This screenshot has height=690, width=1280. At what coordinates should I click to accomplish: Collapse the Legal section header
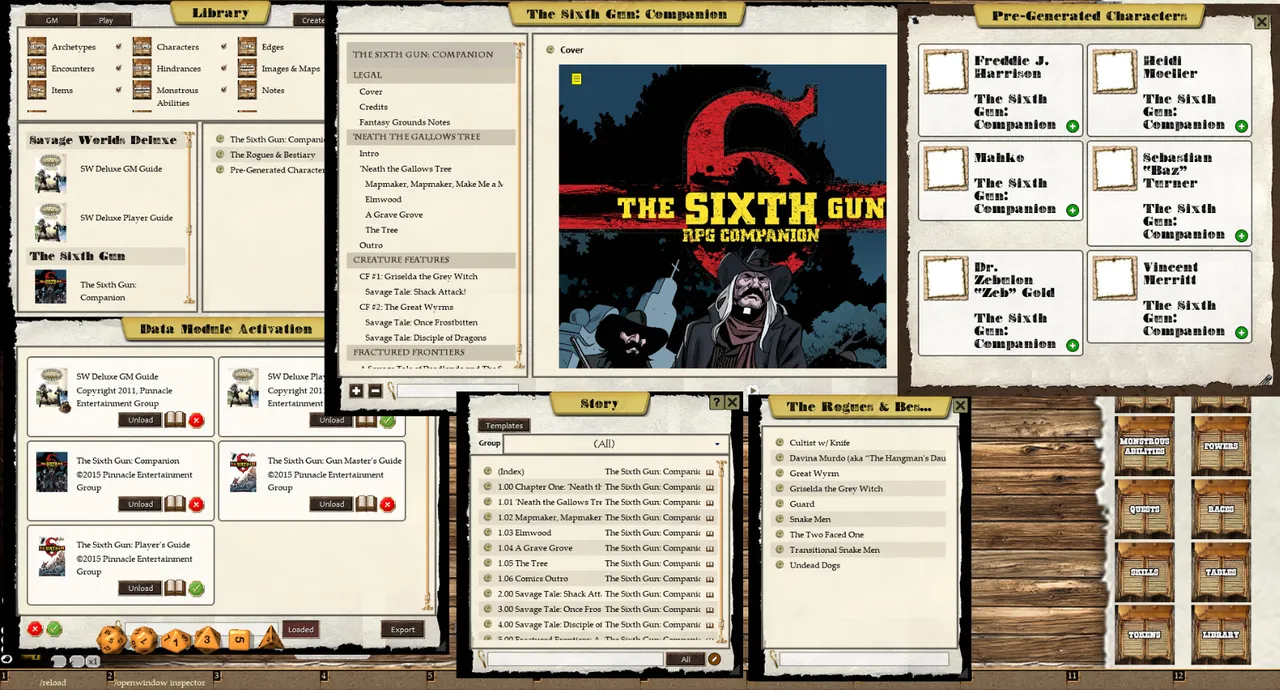[x=431, y=75]
